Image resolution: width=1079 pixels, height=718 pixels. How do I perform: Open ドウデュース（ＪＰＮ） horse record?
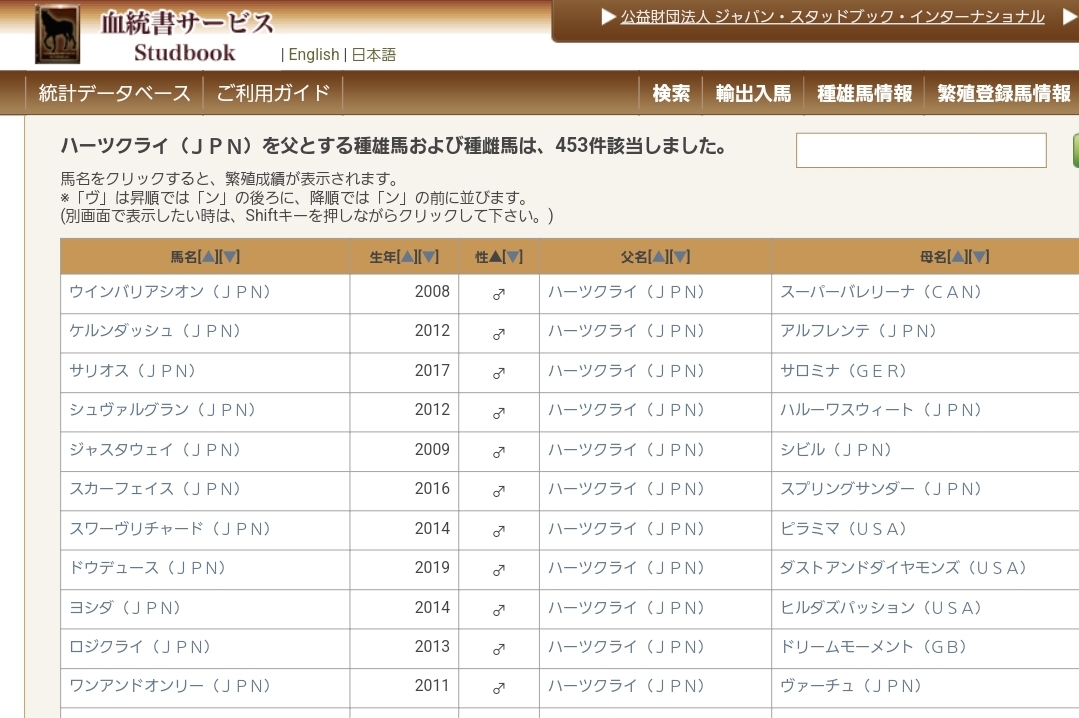[x=148, y=568]
